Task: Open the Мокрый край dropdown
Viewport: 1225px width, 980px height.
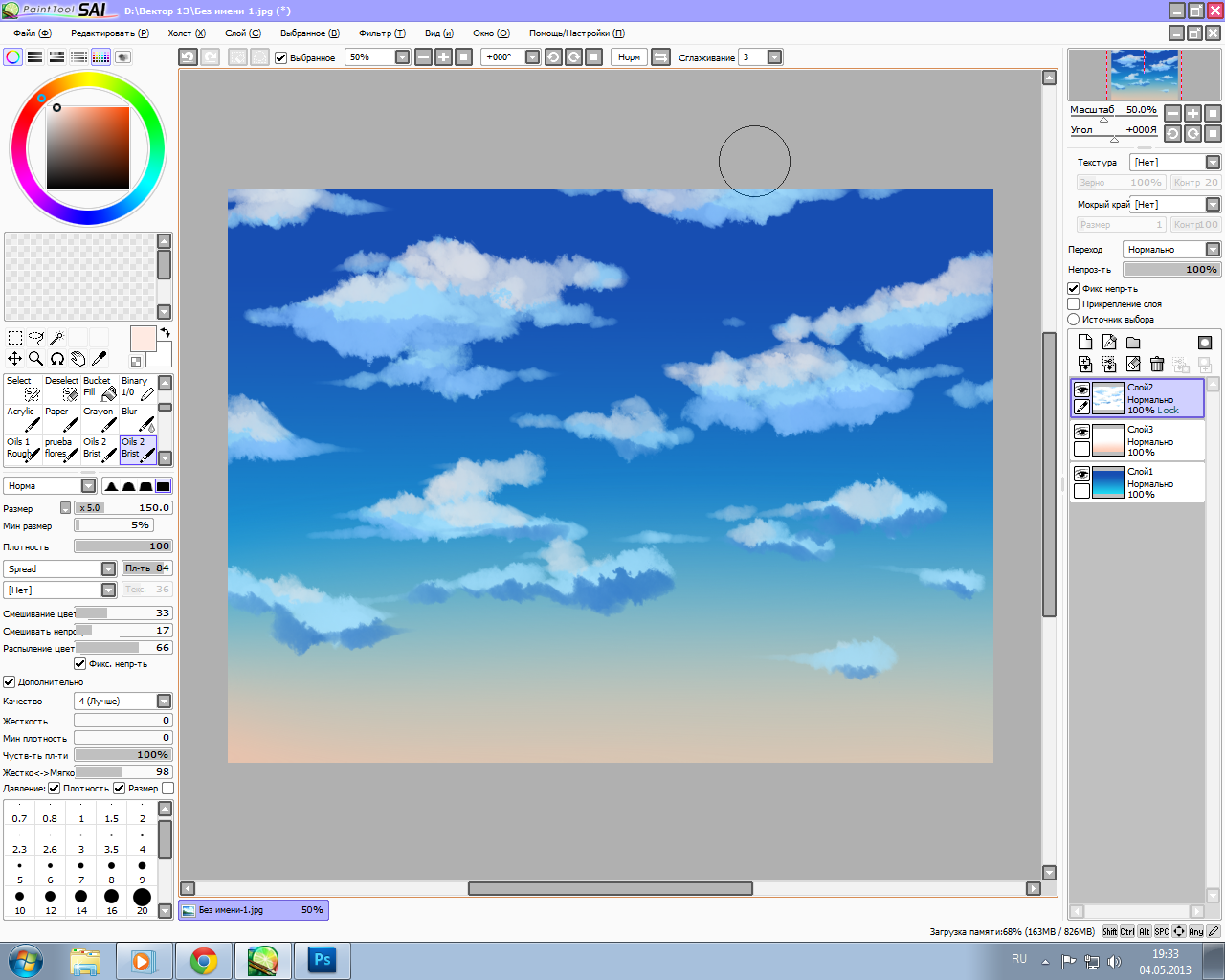Action: pos(1213,205)
